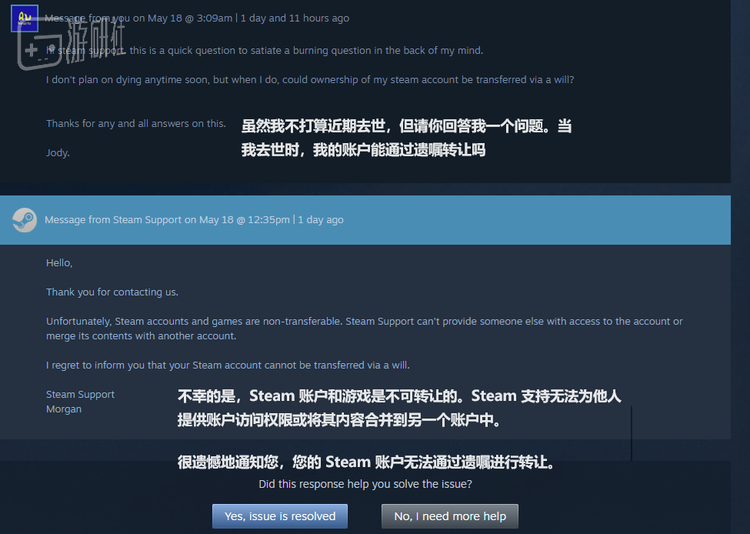This screenshot has height=534, width=750.
Task: Click the Steam Support logo icon
Action: point(24,220)
